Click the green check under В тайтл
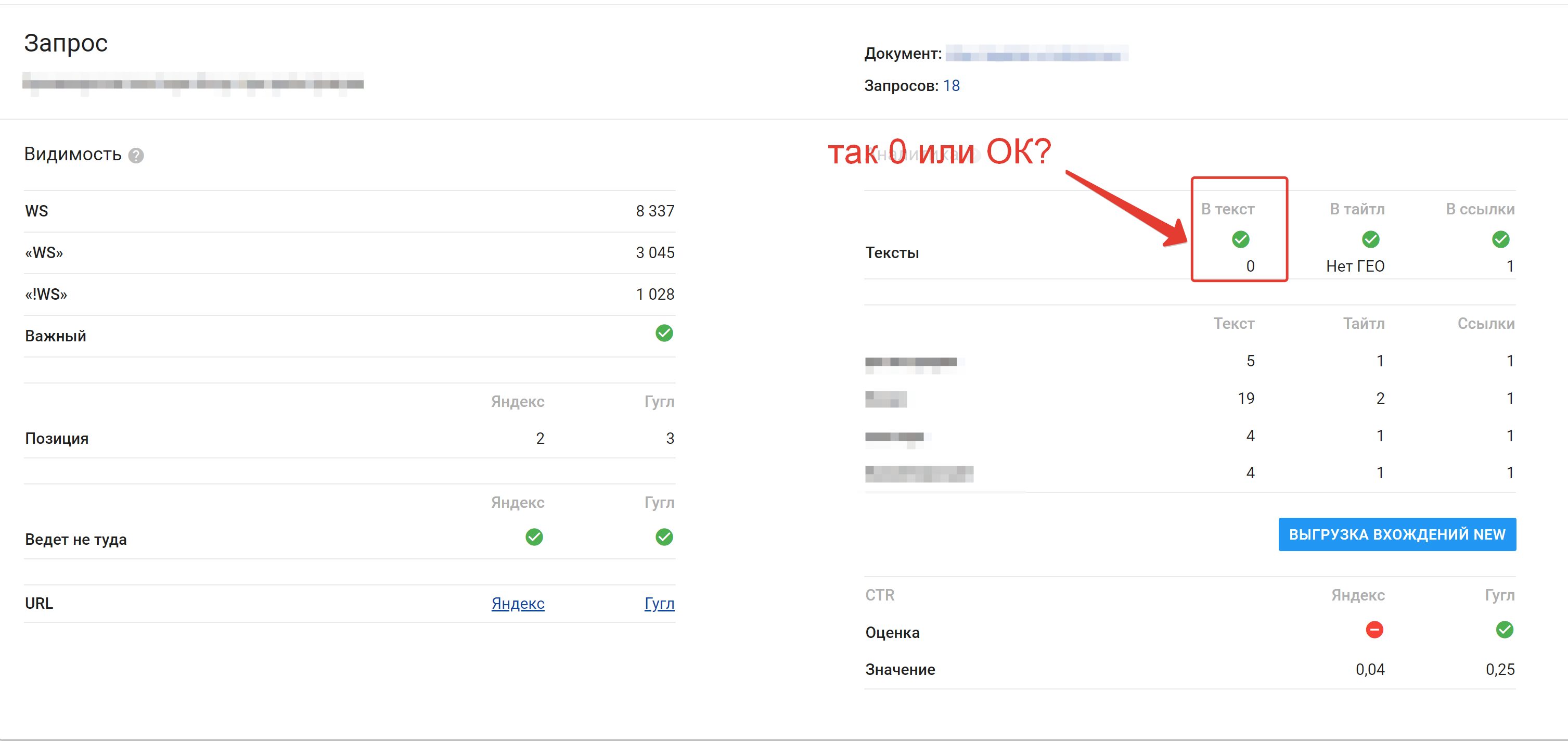 pyautogui.click(x=1370, y=239)
